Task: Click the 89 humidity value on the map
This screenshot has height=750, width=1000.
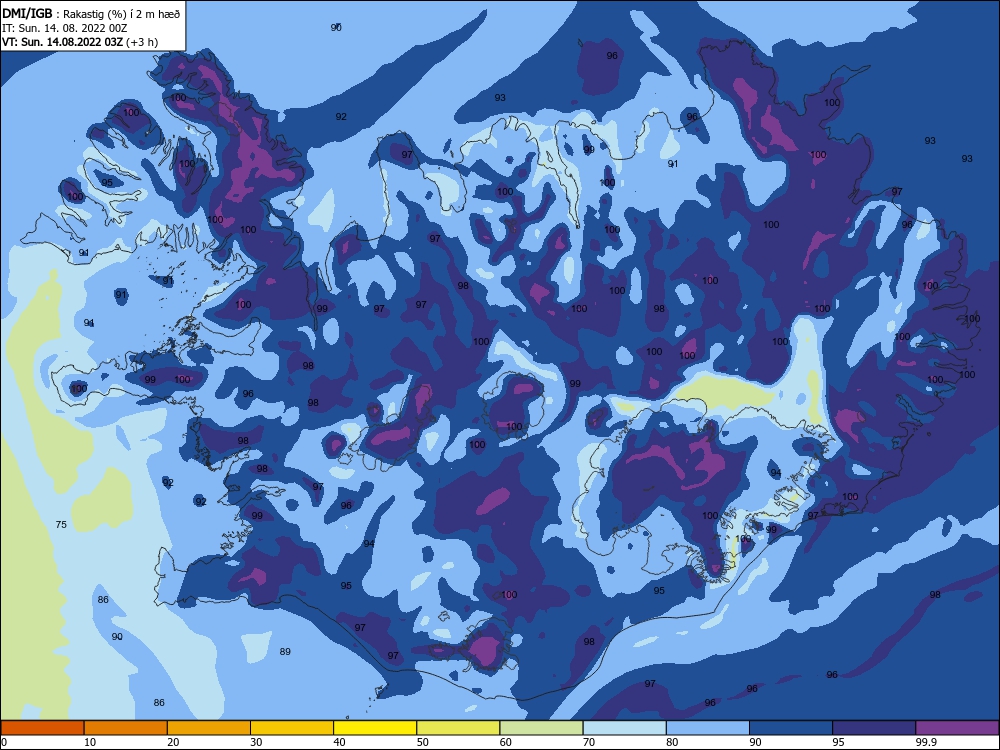Action: click(285, 651)
